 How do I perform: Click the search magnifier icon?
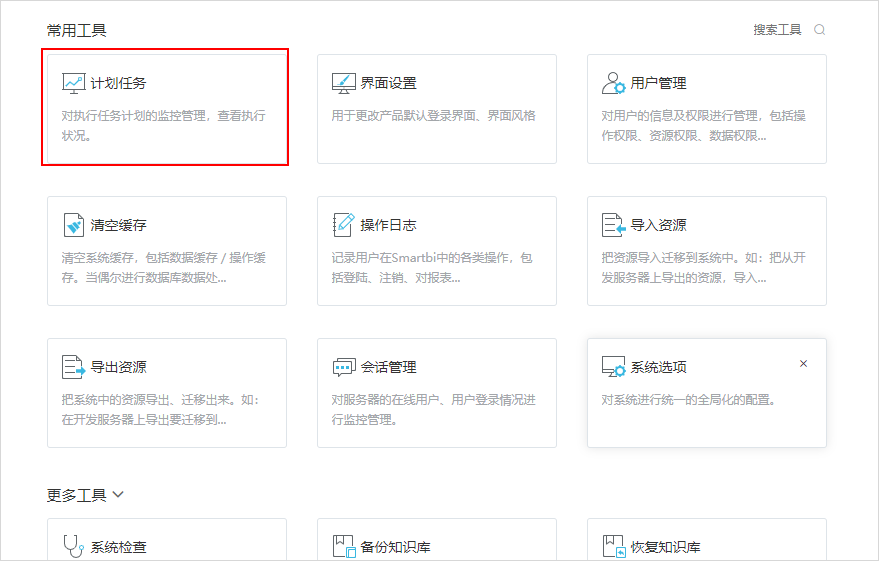pyautogui.click(x=820, y=30)
